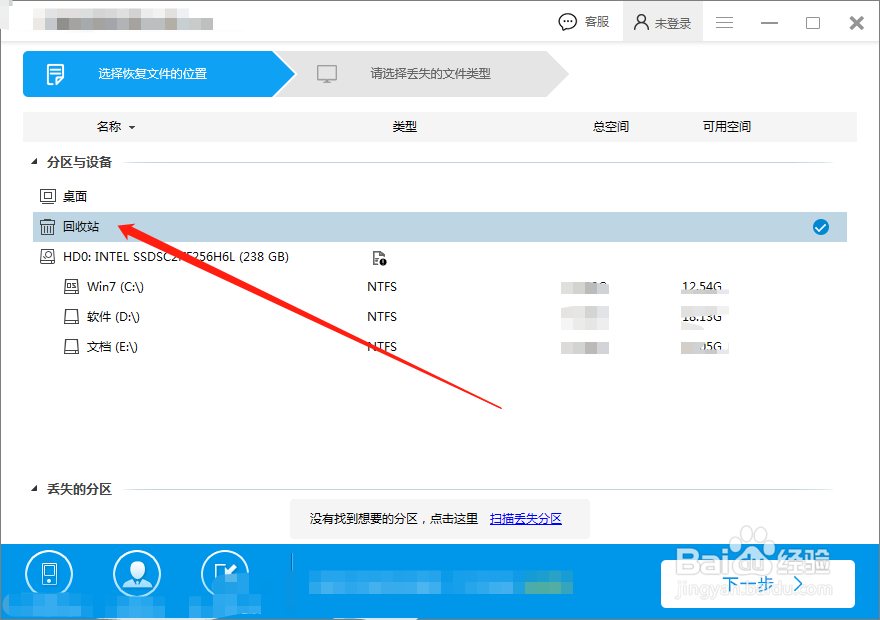Viewport: 880px width, 620px height.
Task: Collapse the 分区与设备 section
Action: tap(36, 161)
